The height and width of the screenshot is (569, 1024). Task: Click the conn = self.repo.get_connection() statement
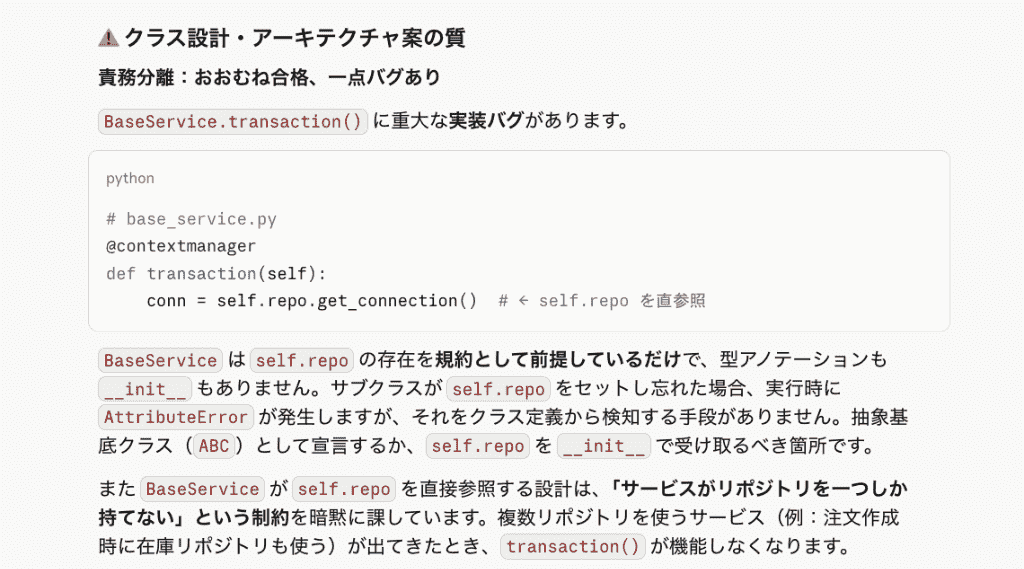[x=311, y=301]
